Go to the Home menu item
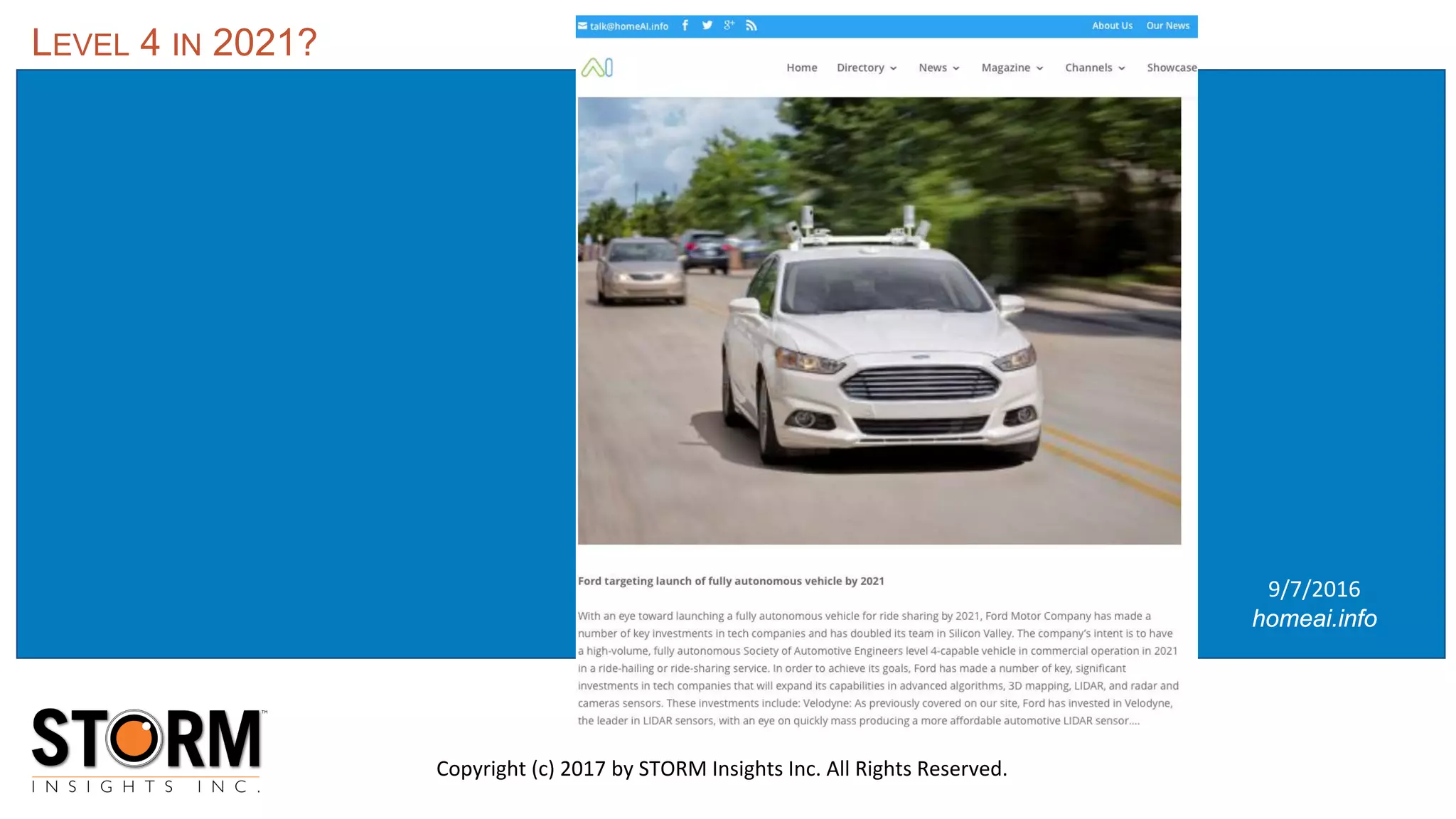 click(x=801, y=68)
